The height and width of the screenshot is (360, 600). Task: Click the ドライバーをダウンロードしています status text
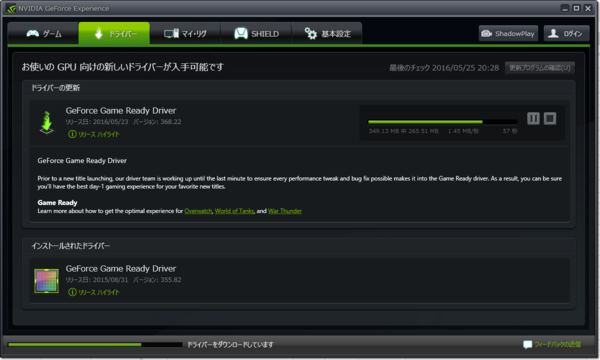(230, 345)
